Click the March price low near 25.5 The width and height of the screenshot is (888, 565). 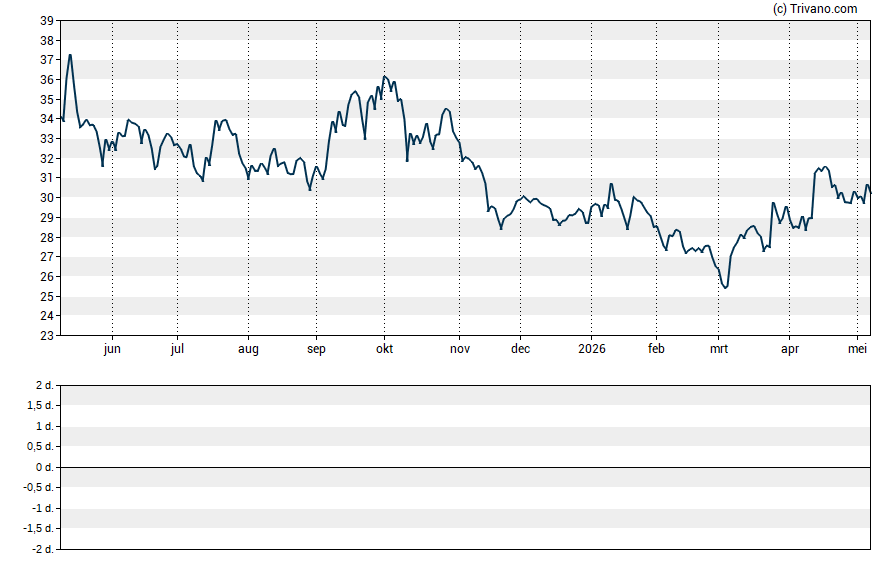726,287
